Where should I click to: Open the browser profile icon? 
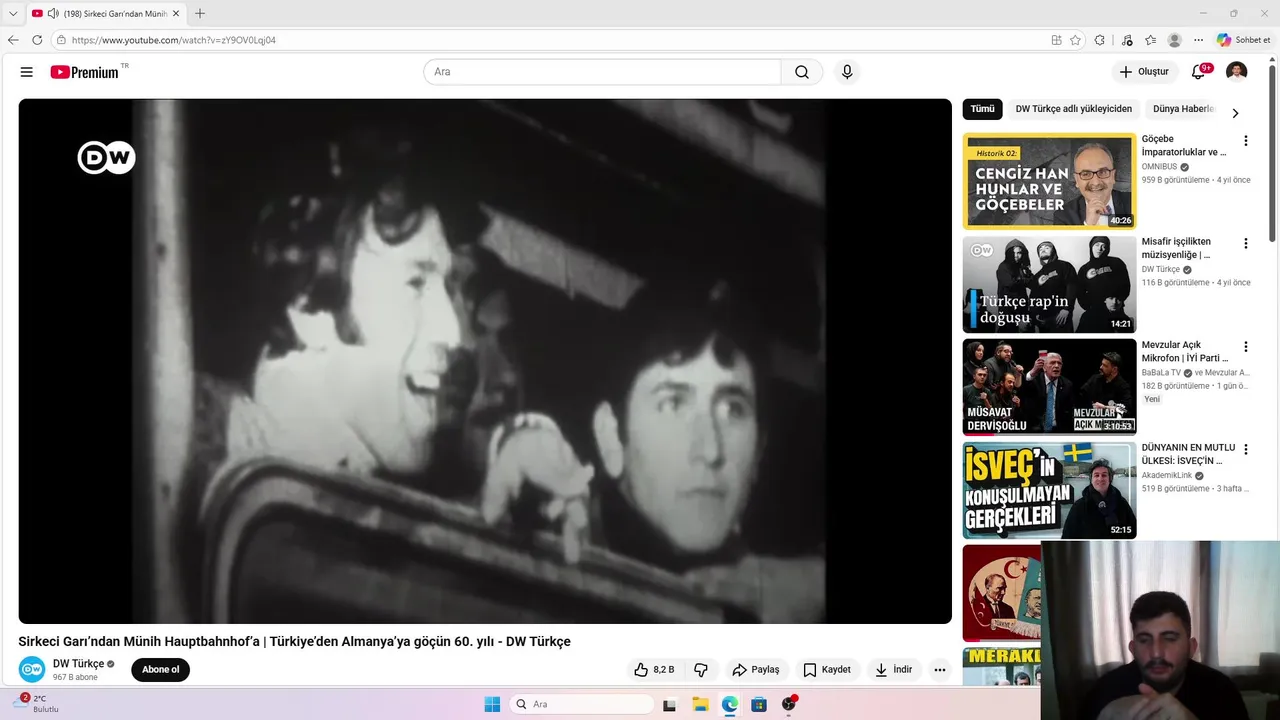pyautogui.click(x=1174, y=40)
